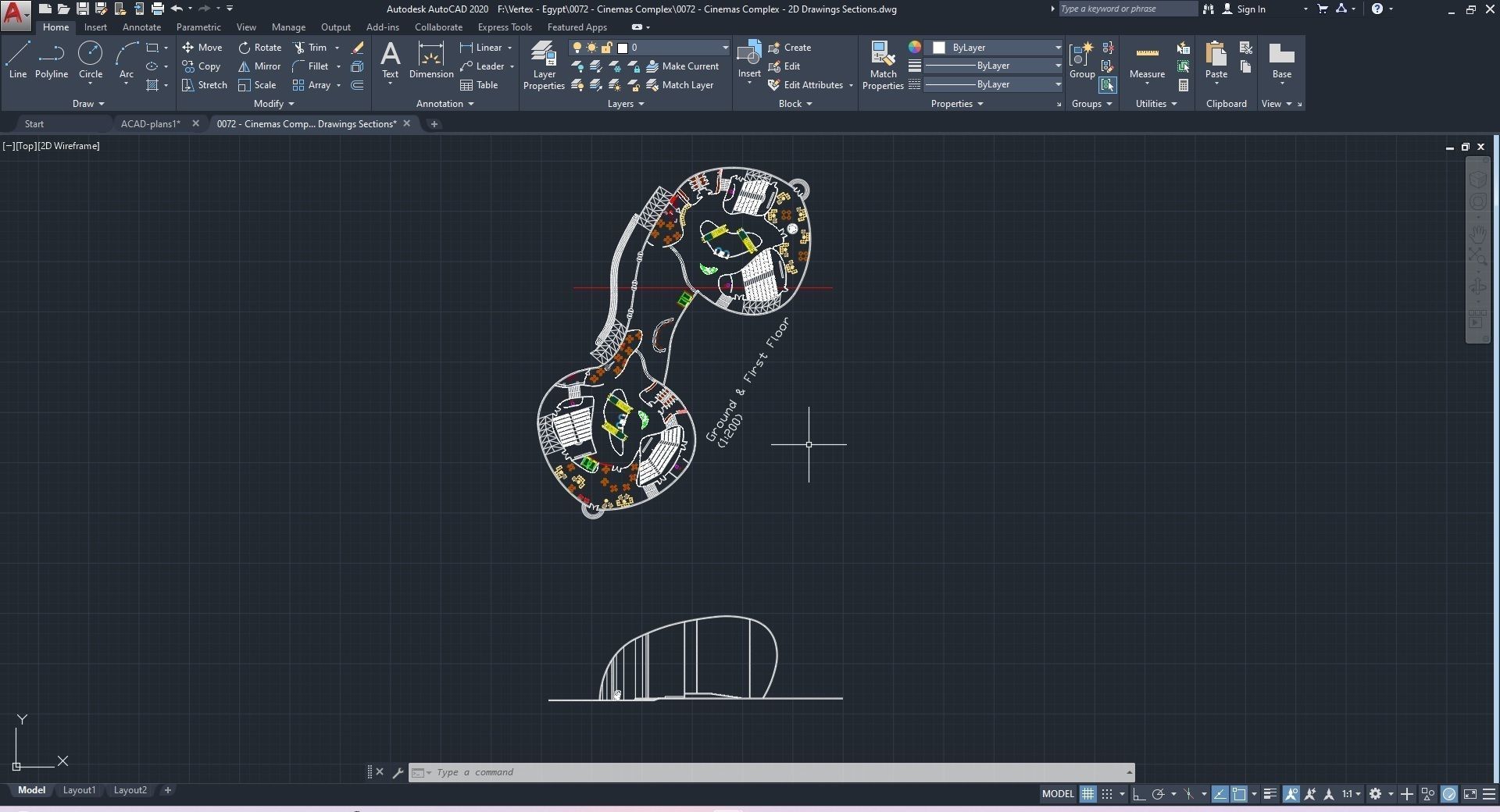Click the Mirror tool in Modify
The height and width of the screenshot is (812, 1500).
pos(259,66)
